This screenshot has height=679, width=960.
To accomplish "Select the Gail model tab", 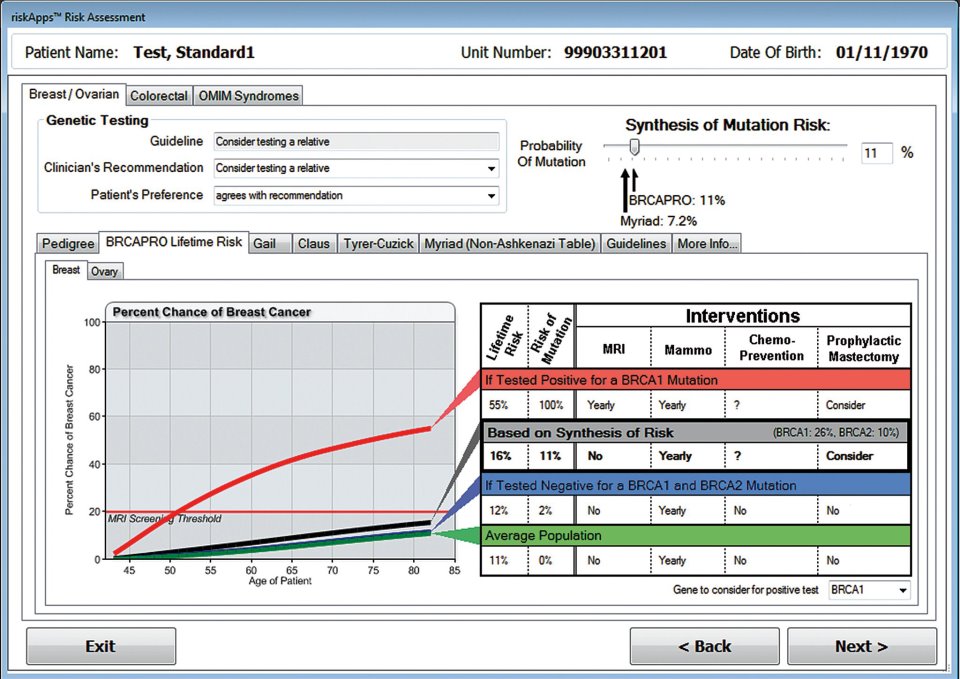I will (x=270, y=244).
